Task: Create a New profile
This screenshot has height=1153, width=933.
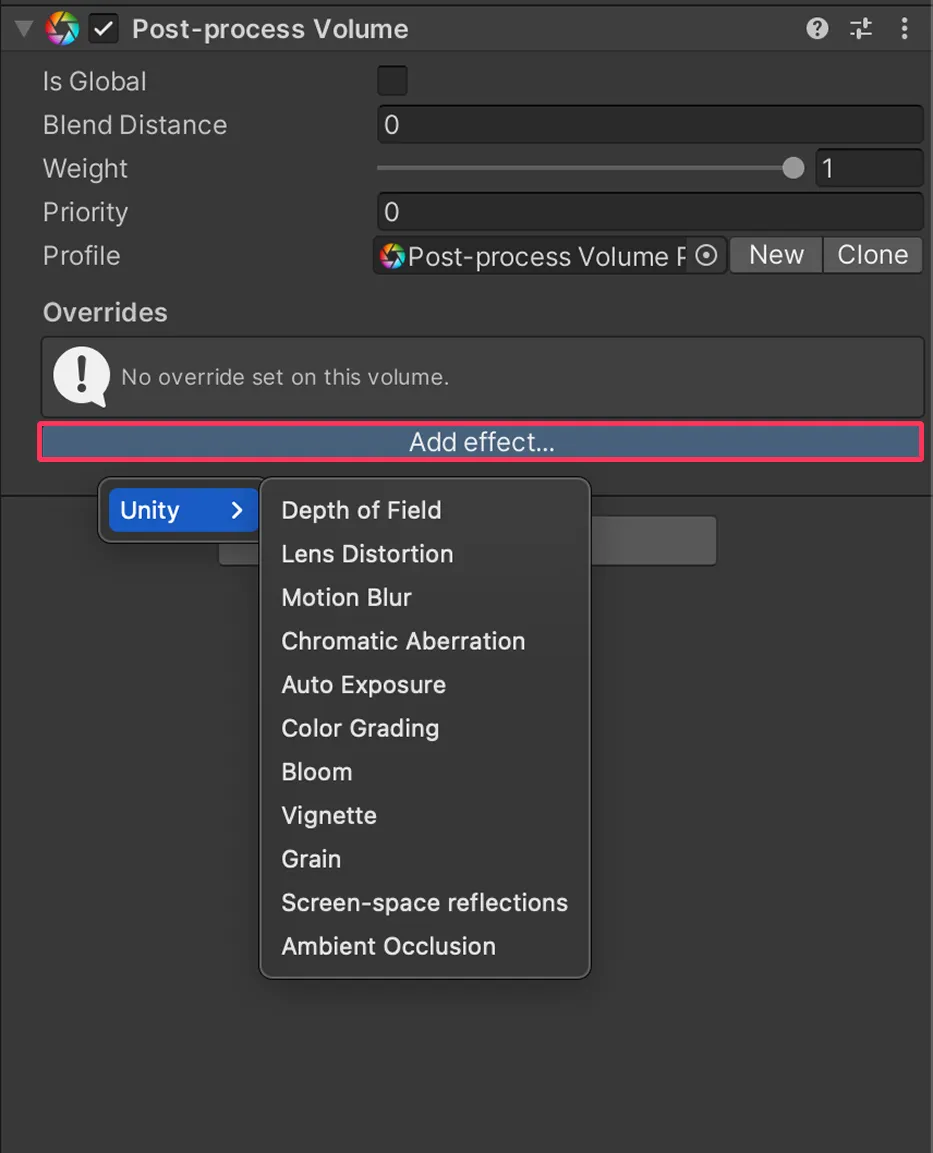Action: (x=776, y=255)
